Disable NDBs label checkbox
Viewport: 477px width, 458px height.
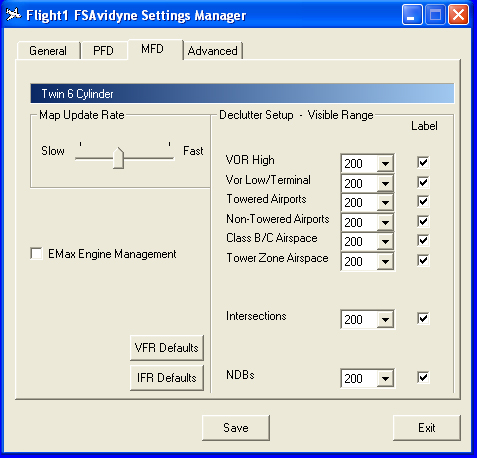pos(423,377)
